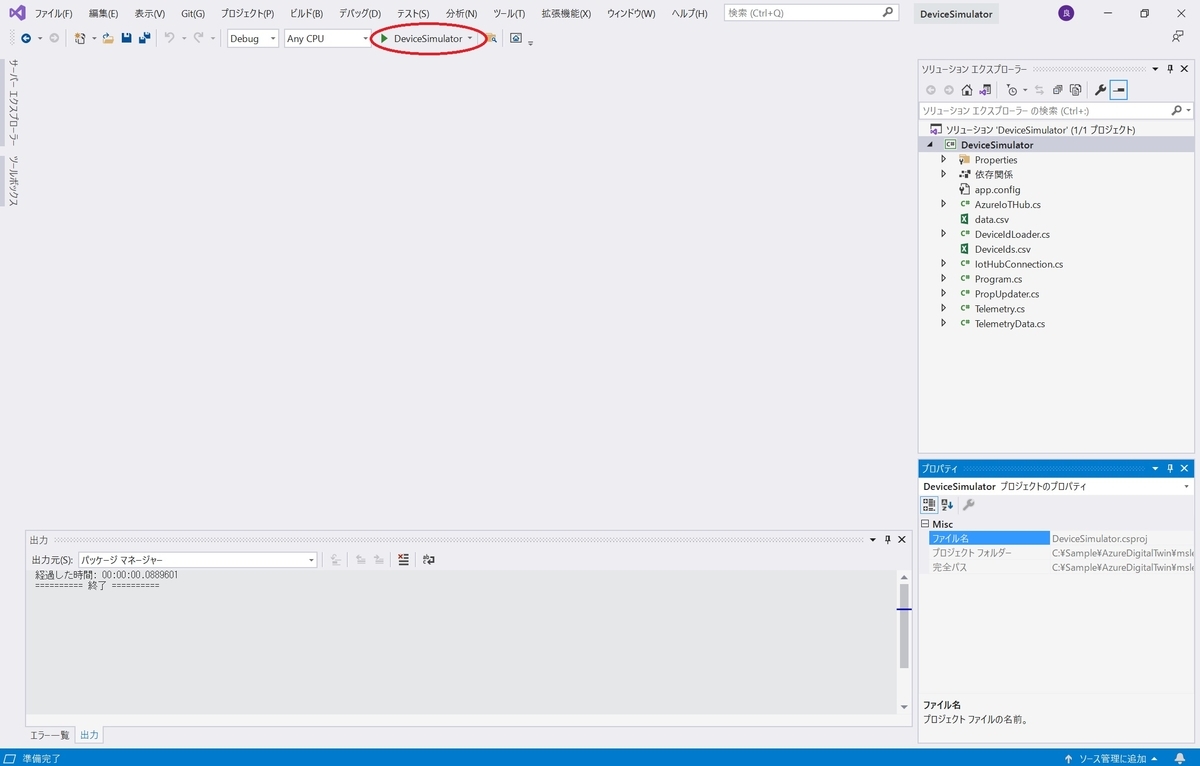Click the property pages wrench in Properties panel

click(x=969, y=505)
